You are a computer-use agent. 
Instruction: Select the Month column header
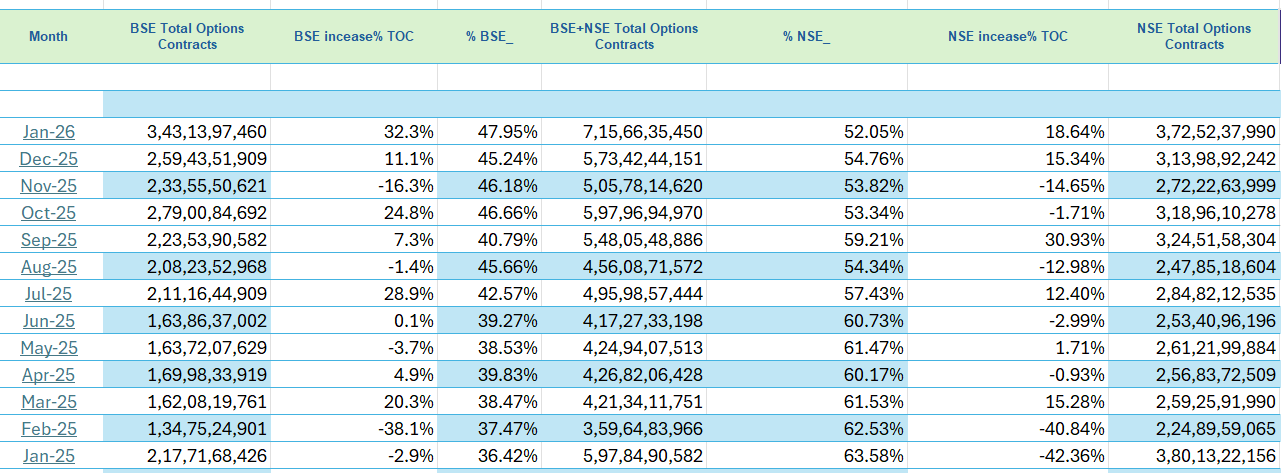(x=49, y=37)
